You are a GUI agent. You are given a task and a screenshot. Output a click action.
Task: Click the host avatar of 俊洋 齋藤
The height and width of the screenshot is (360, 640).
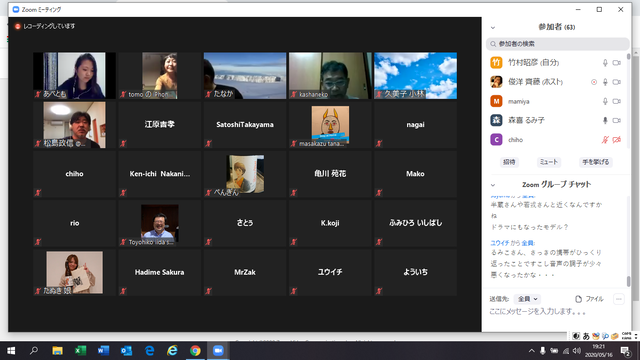(x=496, y=82)
